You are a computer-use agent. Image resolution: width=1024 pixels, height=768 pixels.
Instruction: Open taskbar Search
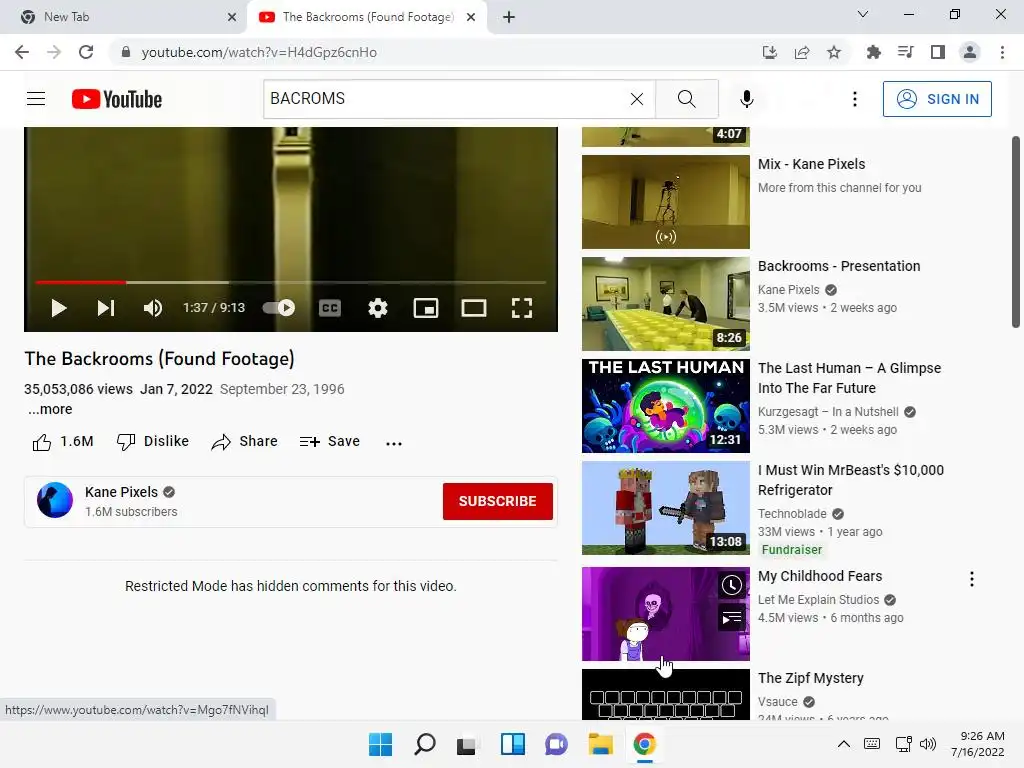(424, 744)
